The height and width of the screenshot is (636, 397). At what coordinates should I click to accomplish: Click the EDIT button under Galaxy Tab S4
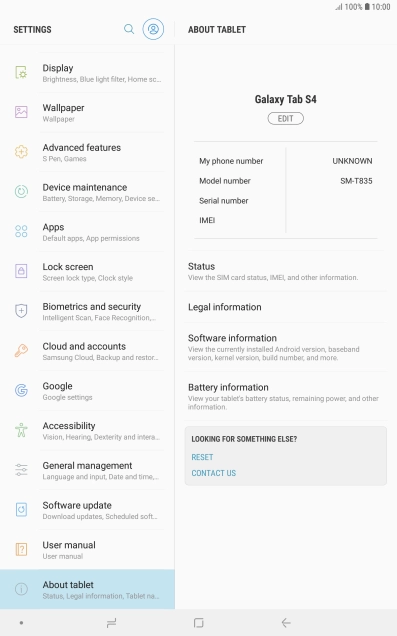[285, 118]
